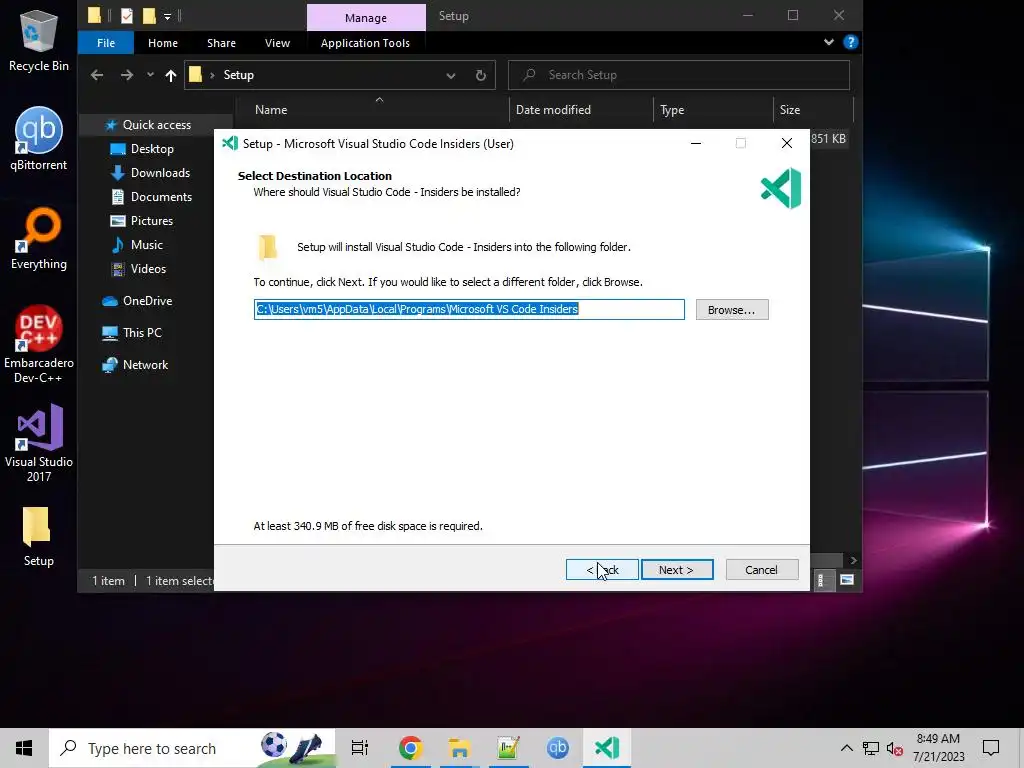This screenshot has height=768, width=1024.
Task: Open Documents in the navigation pane
Action: click(161, 197)
